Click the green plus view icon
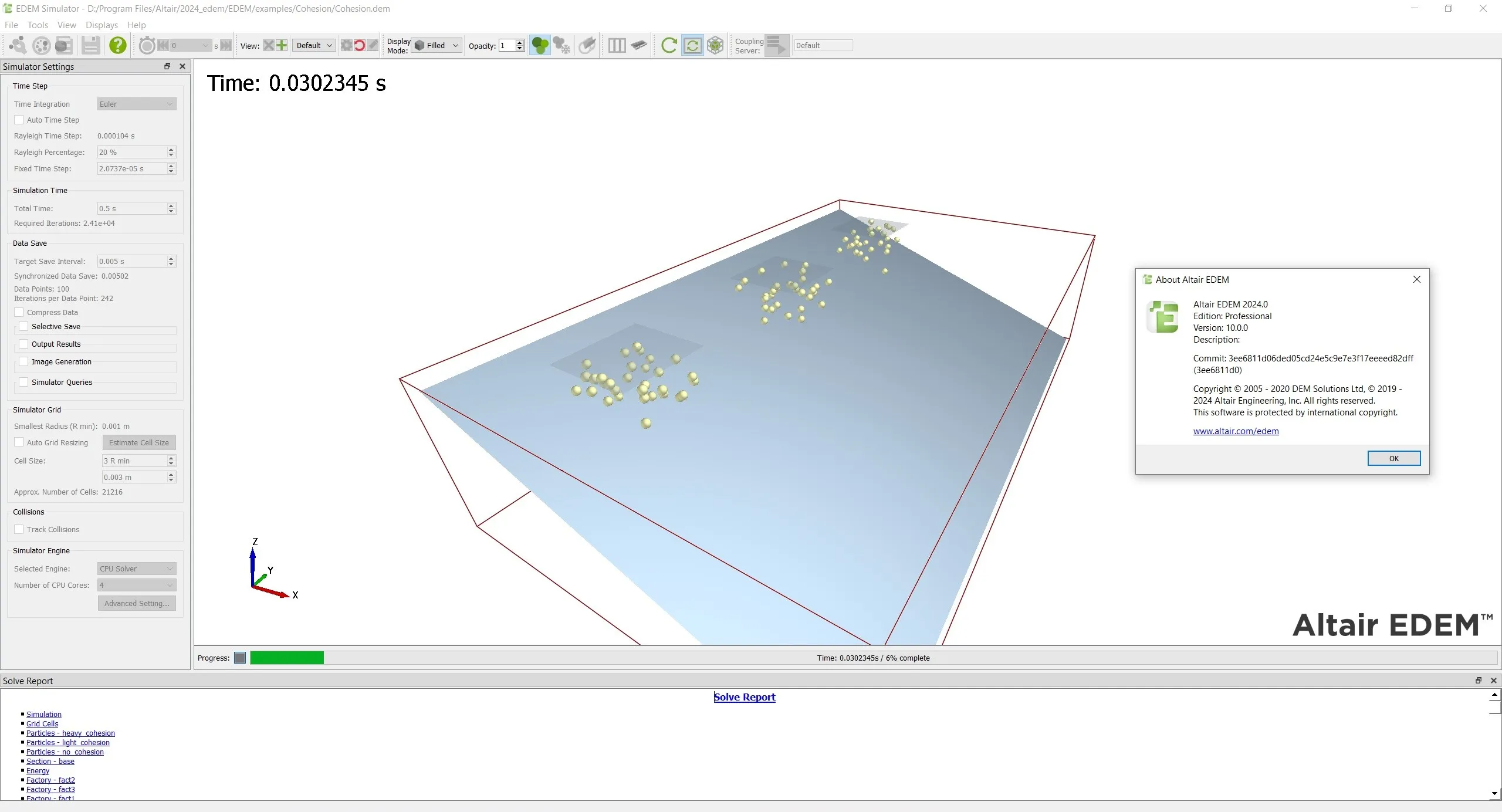This screenshot has width=1502, height=812. (x=282, y=45)
